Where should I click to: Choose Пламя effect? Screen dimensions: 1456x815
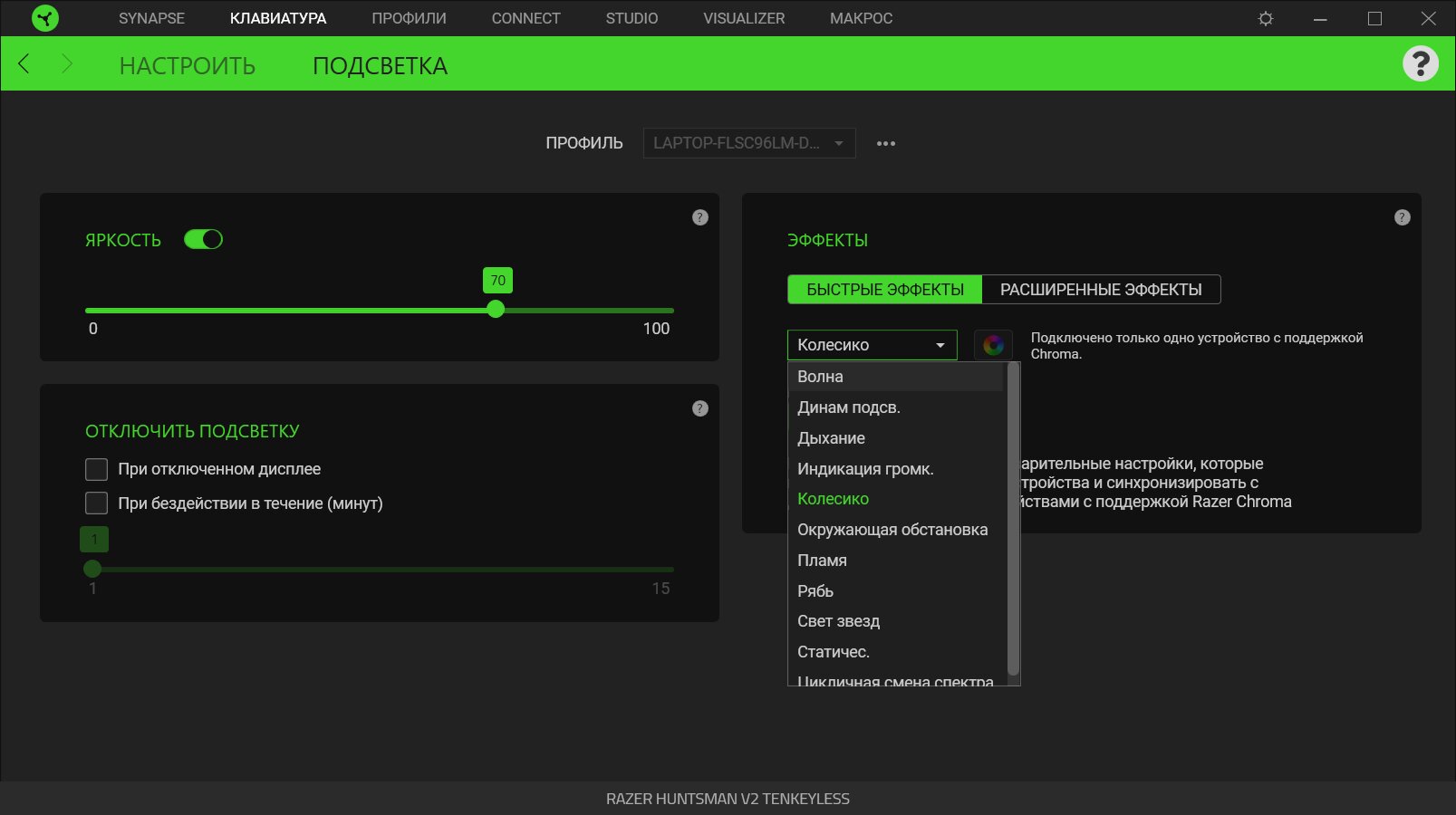click(x=896, y=561)
